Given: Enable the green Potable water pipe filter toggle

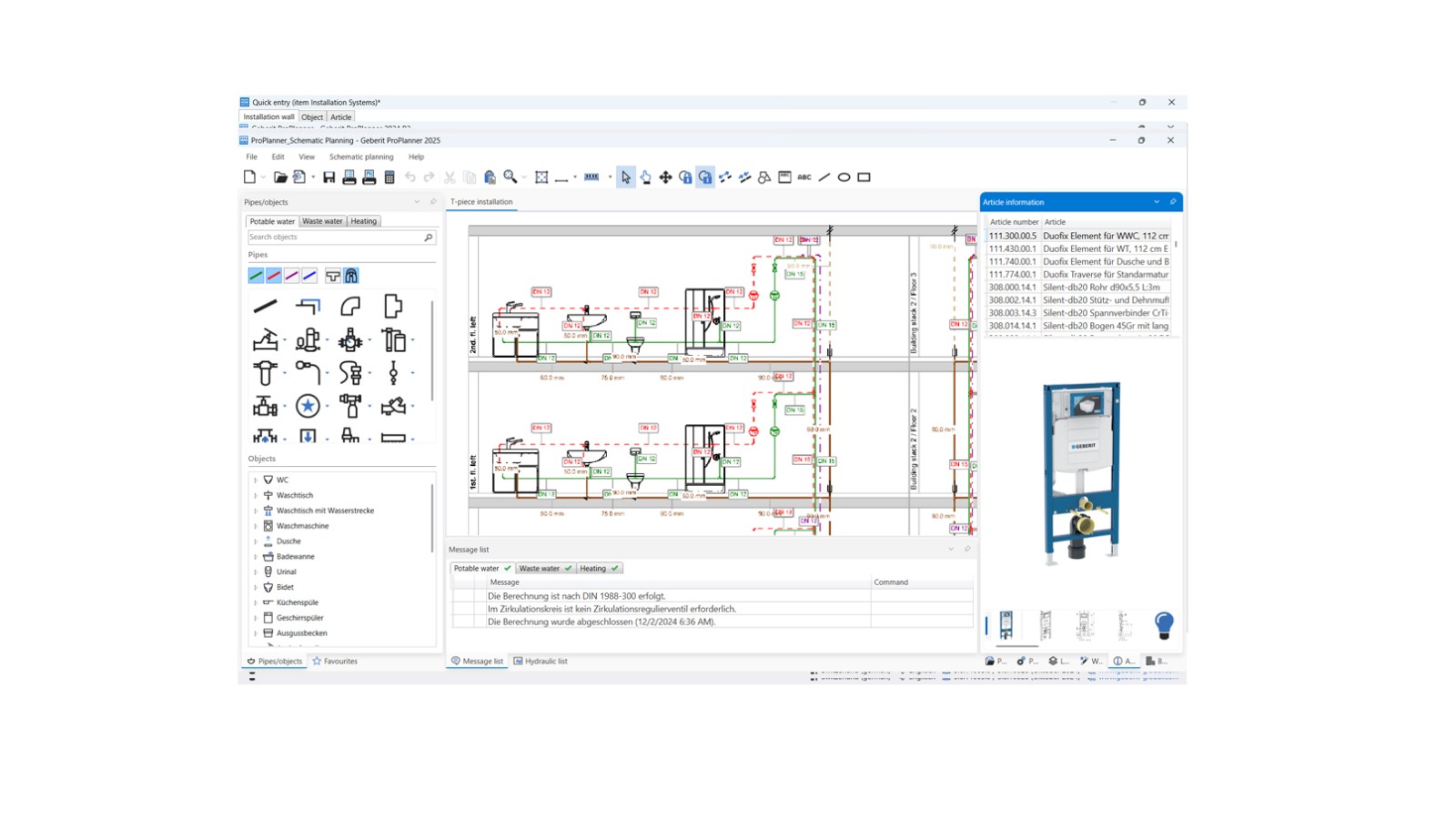Looking at the screenshot, I should coord(256,276).
